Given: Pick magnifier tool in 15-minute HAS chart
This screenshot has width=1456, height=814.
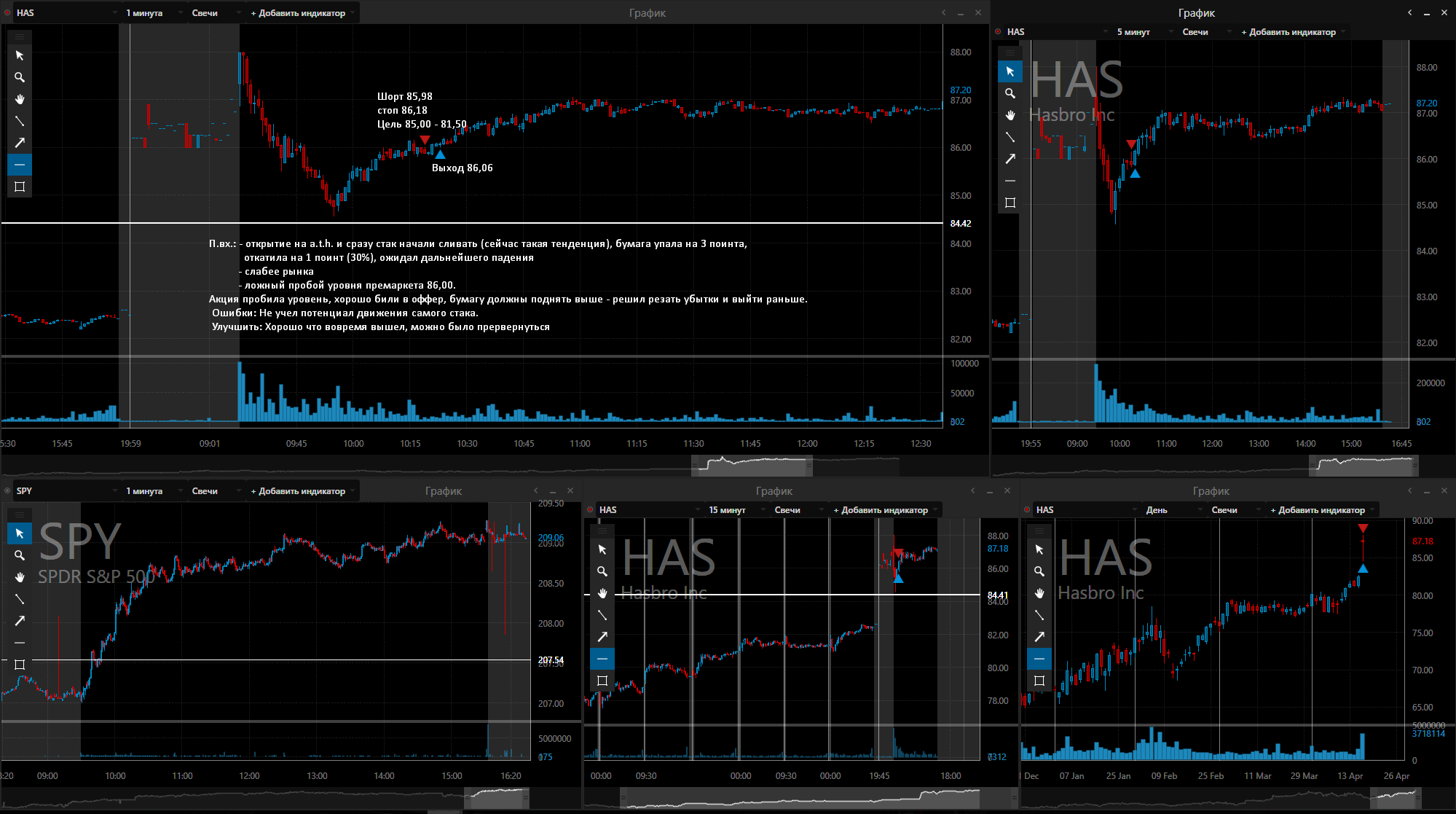Looking at the screenshot, I should [x=602, y=571].
